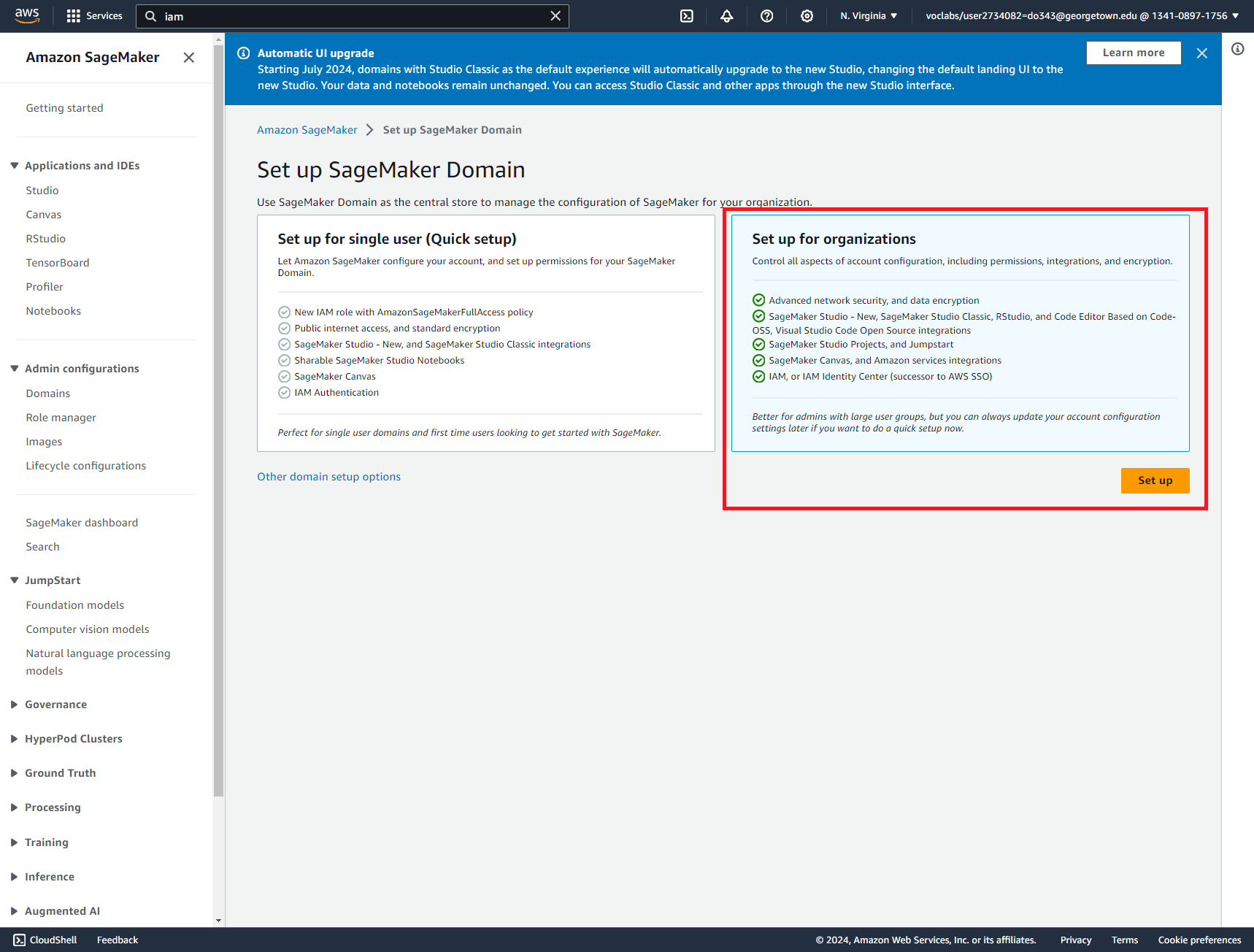Open Notebooks in the sidebar
Screen dimensions: 1254x952
53,311
